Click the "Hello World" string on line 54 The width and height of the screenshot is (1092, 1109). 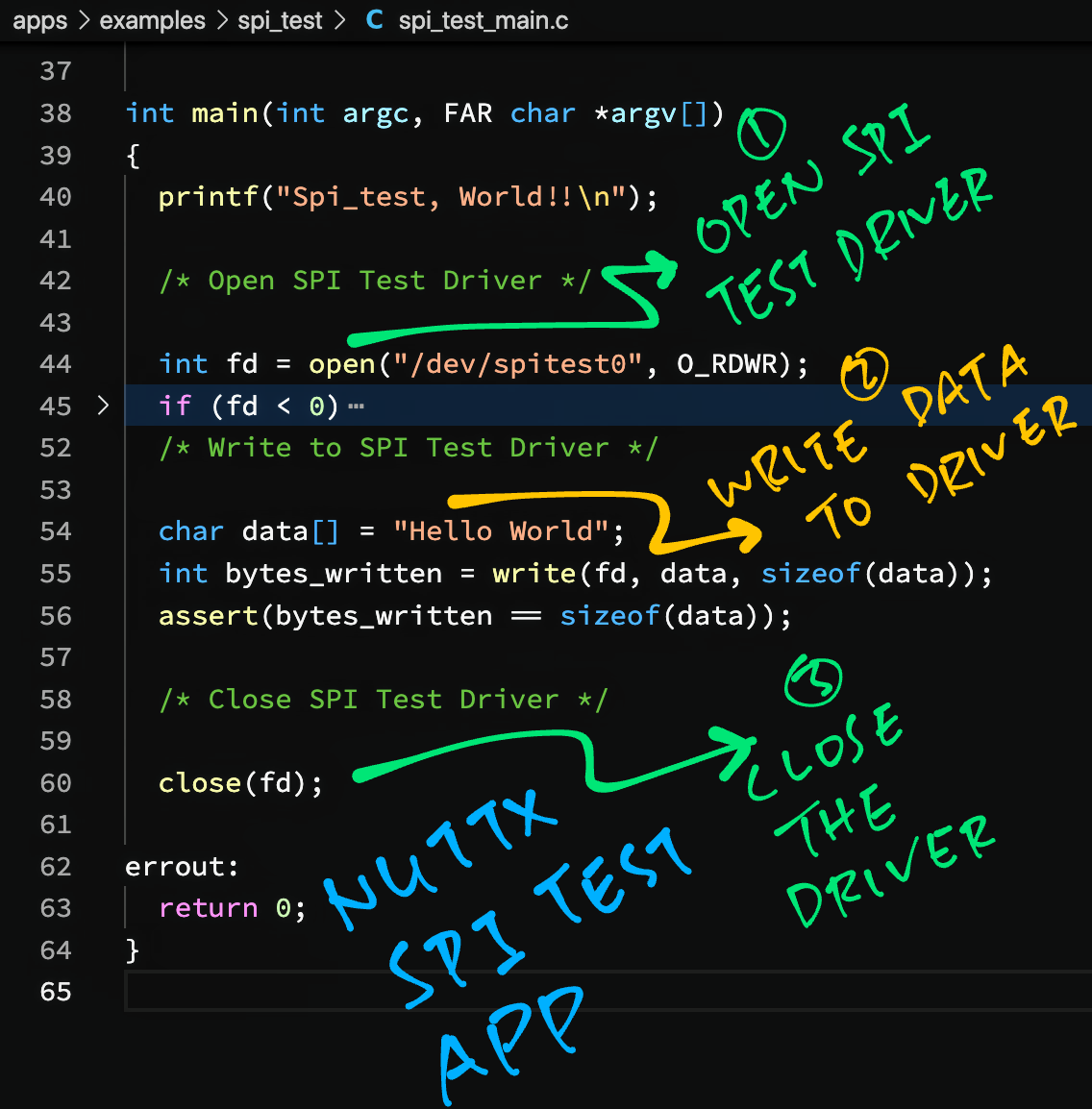point(501,531)
